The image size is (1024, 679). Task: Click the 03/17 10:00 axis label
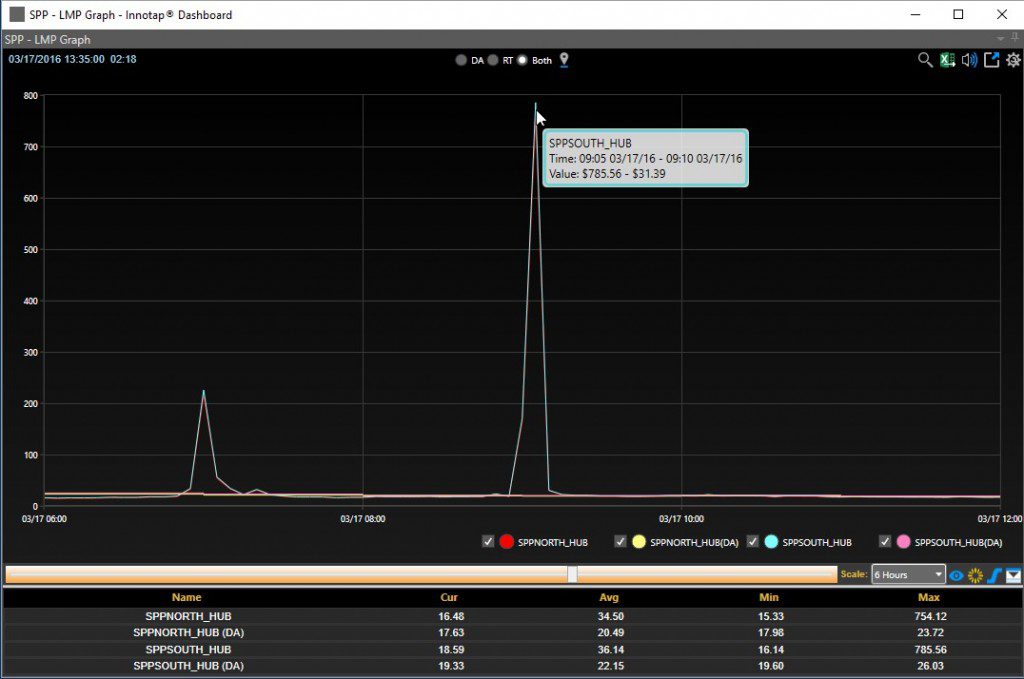(681, 519)
